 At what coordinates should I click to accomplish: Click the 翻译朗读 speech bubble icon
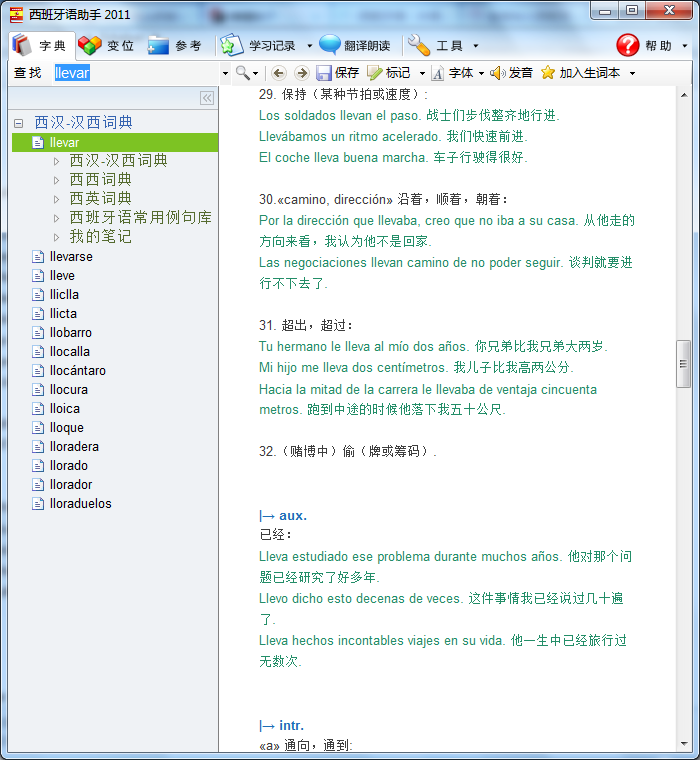(330, 45)
